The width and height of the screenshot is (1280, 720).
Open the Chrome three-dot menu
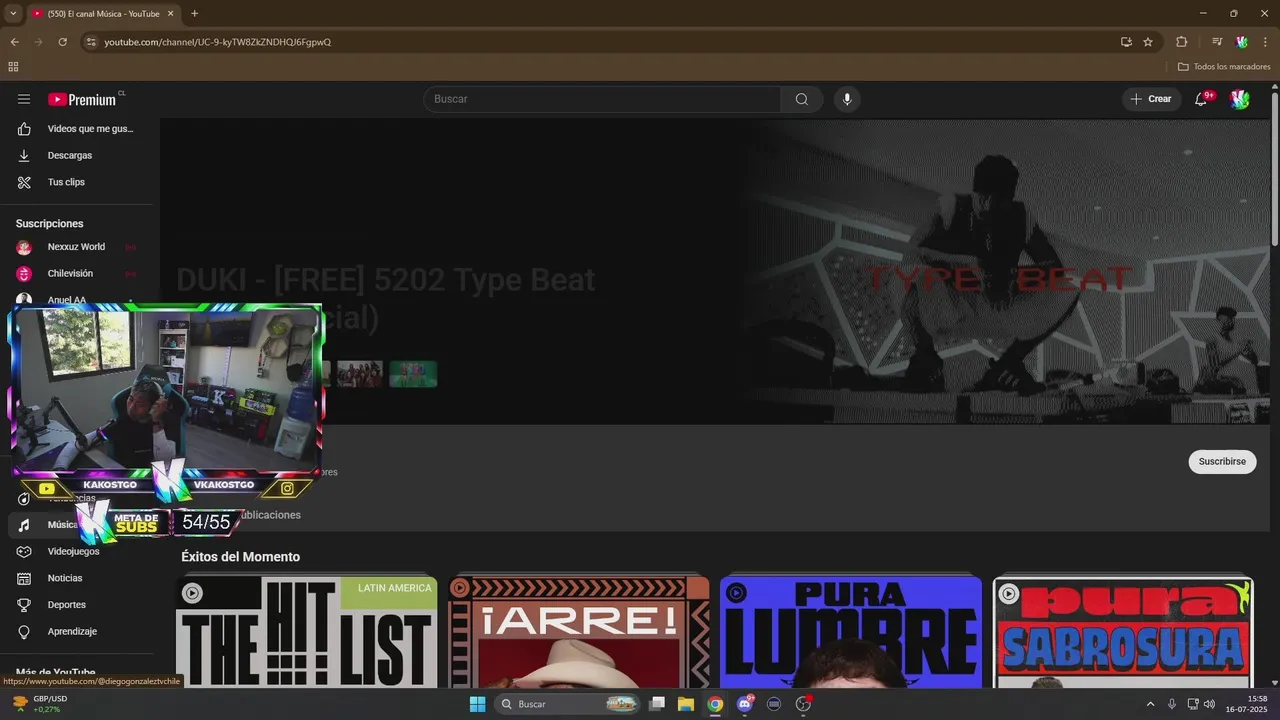(1266, 42)
